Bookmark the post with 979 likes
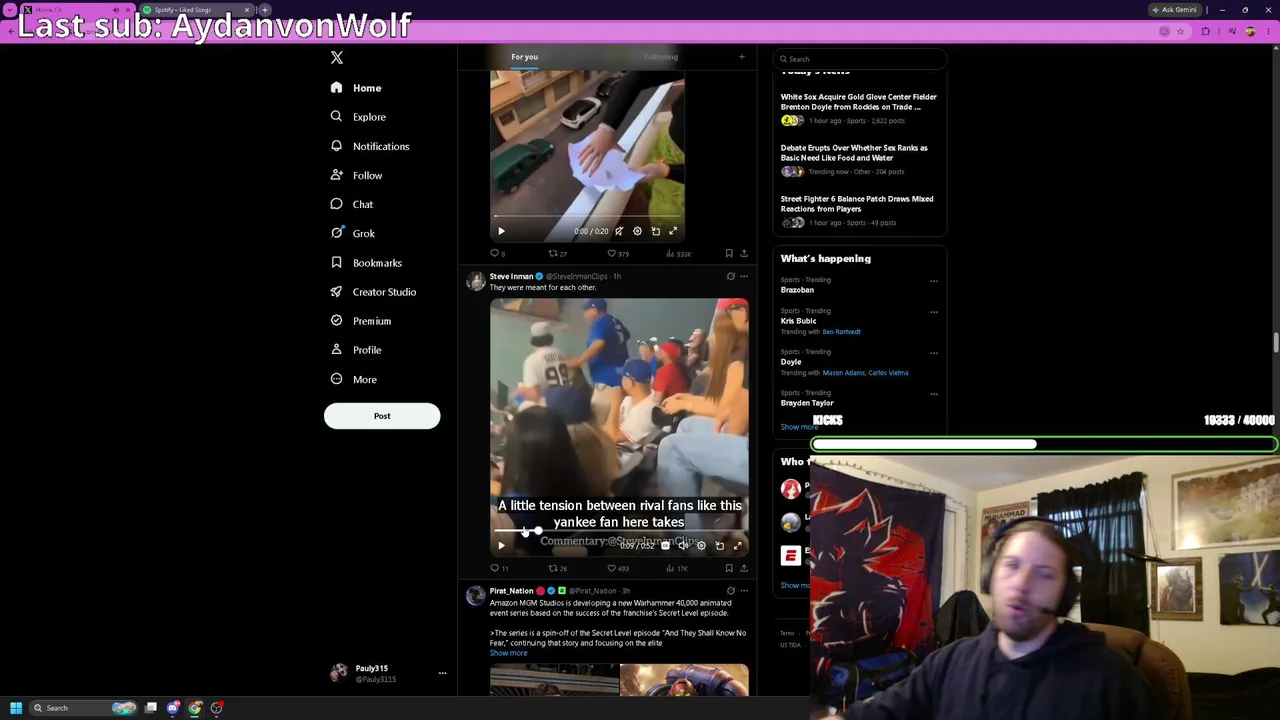The height and width of the screenshot is (720, 1280). (729, 254)
